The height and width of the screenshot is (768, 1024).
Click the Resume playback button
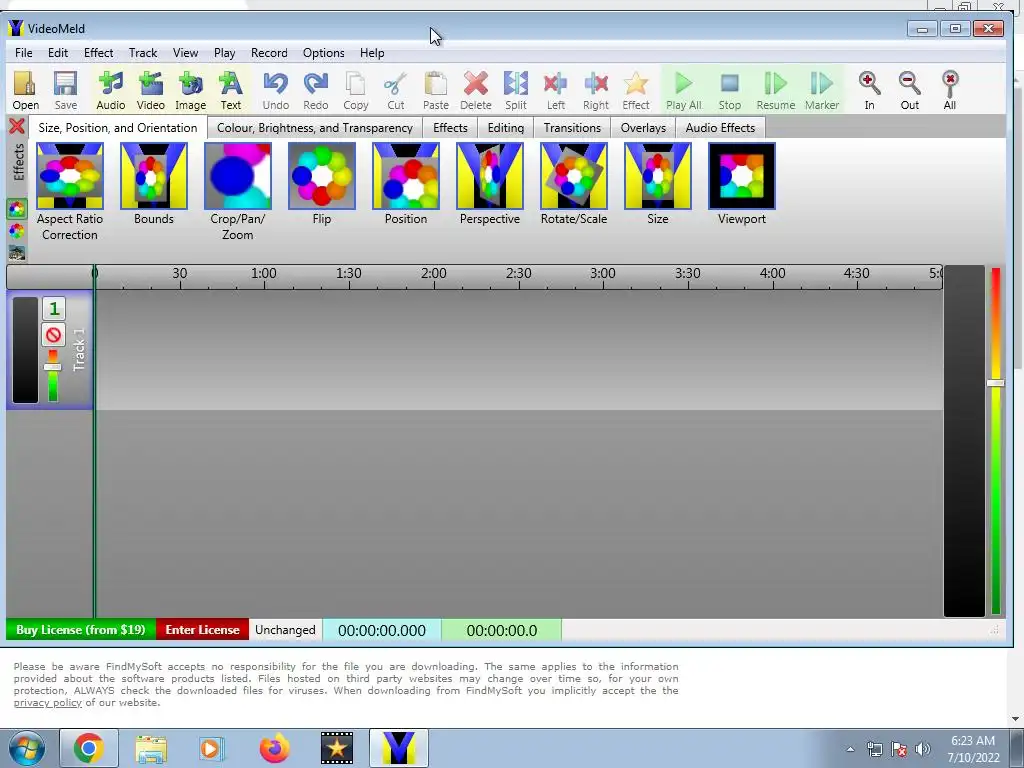(x=776, y=90)
